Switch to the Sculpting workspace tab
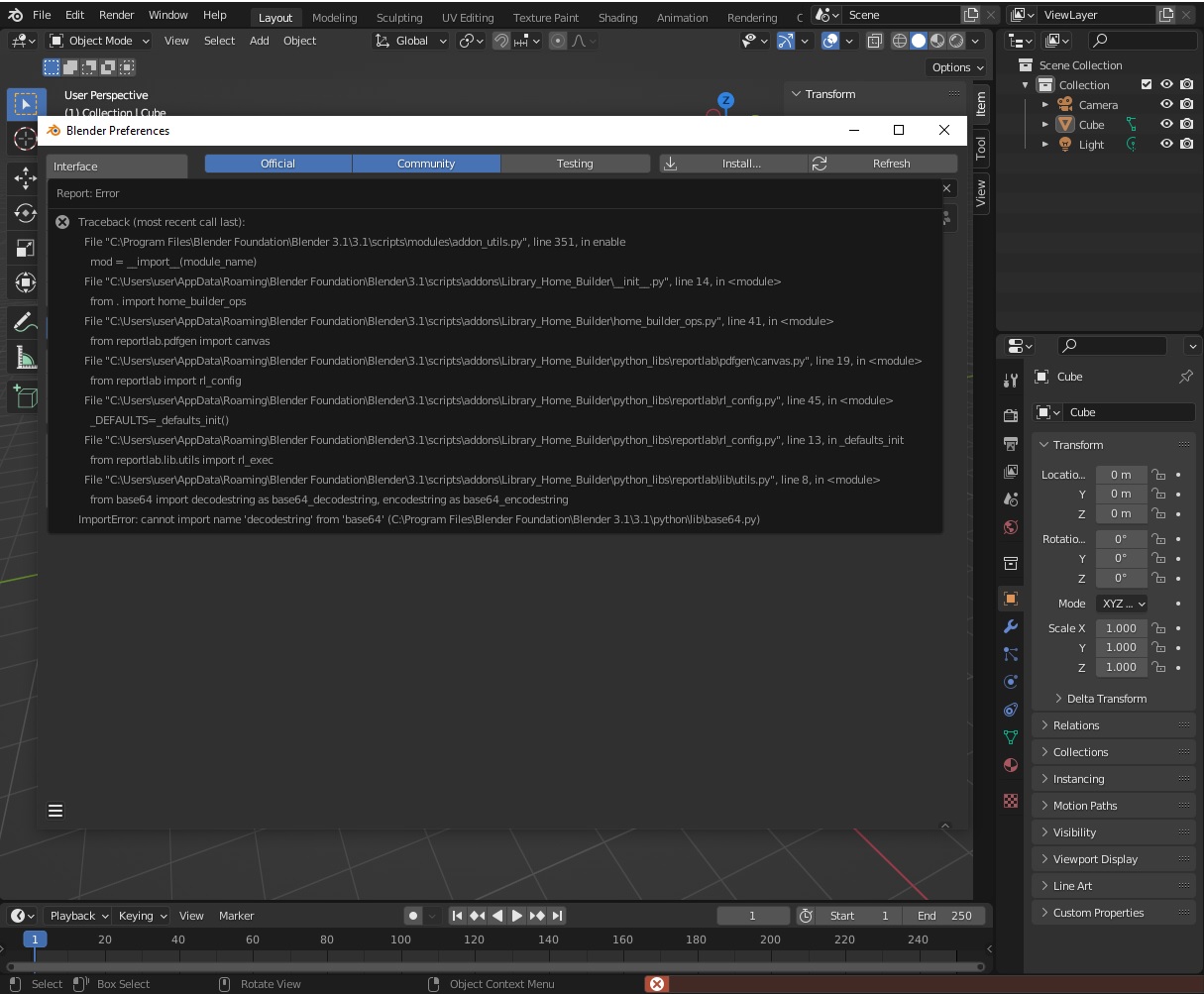This screenshot has width=1204, height=994. 399,18
